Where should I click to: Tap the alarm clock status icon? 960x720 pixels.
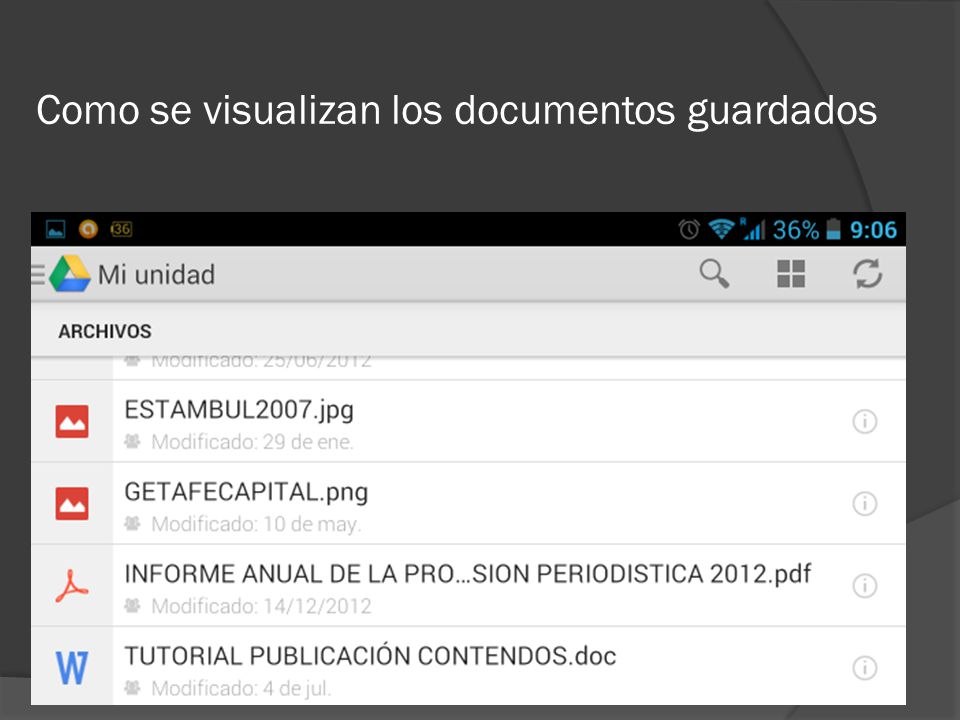[689, 230]
